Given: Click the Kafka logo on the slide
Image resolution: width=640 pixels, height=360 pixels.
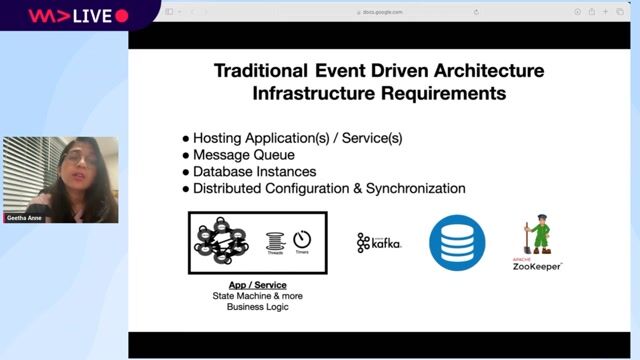Looking at the screenshot, I should pos(379,243).
